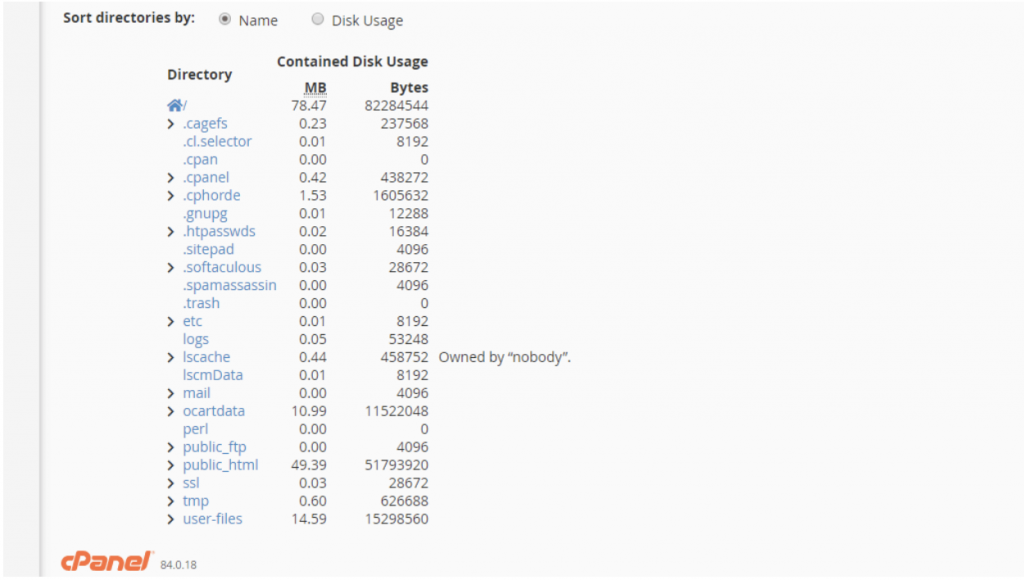The image size is (1024, 580).
Task: Expand the .softaculous directory
Action: (171, 267)
